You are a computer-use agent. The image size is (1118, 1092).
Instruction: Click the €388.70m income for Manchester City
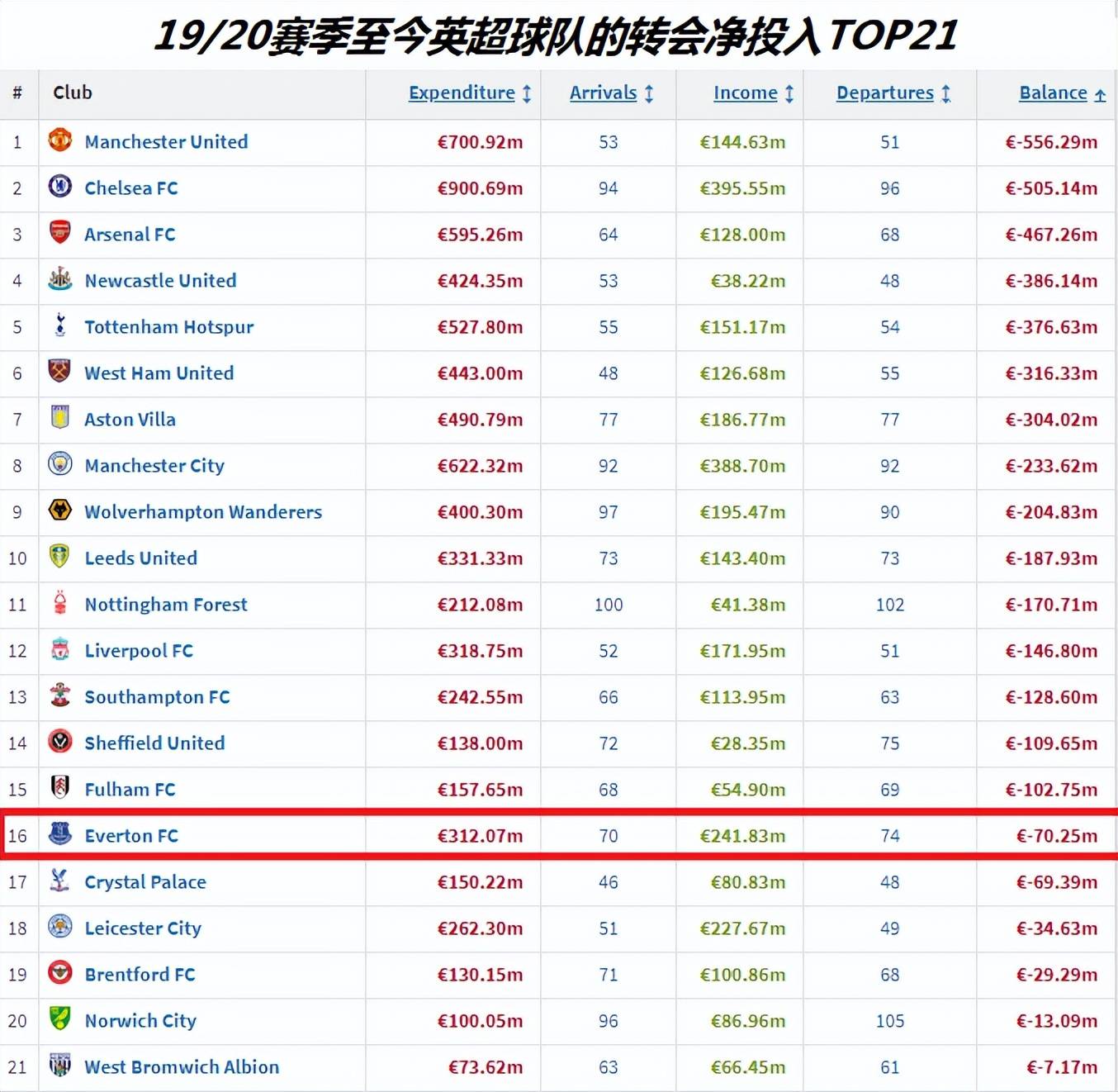tap(742, 466)
